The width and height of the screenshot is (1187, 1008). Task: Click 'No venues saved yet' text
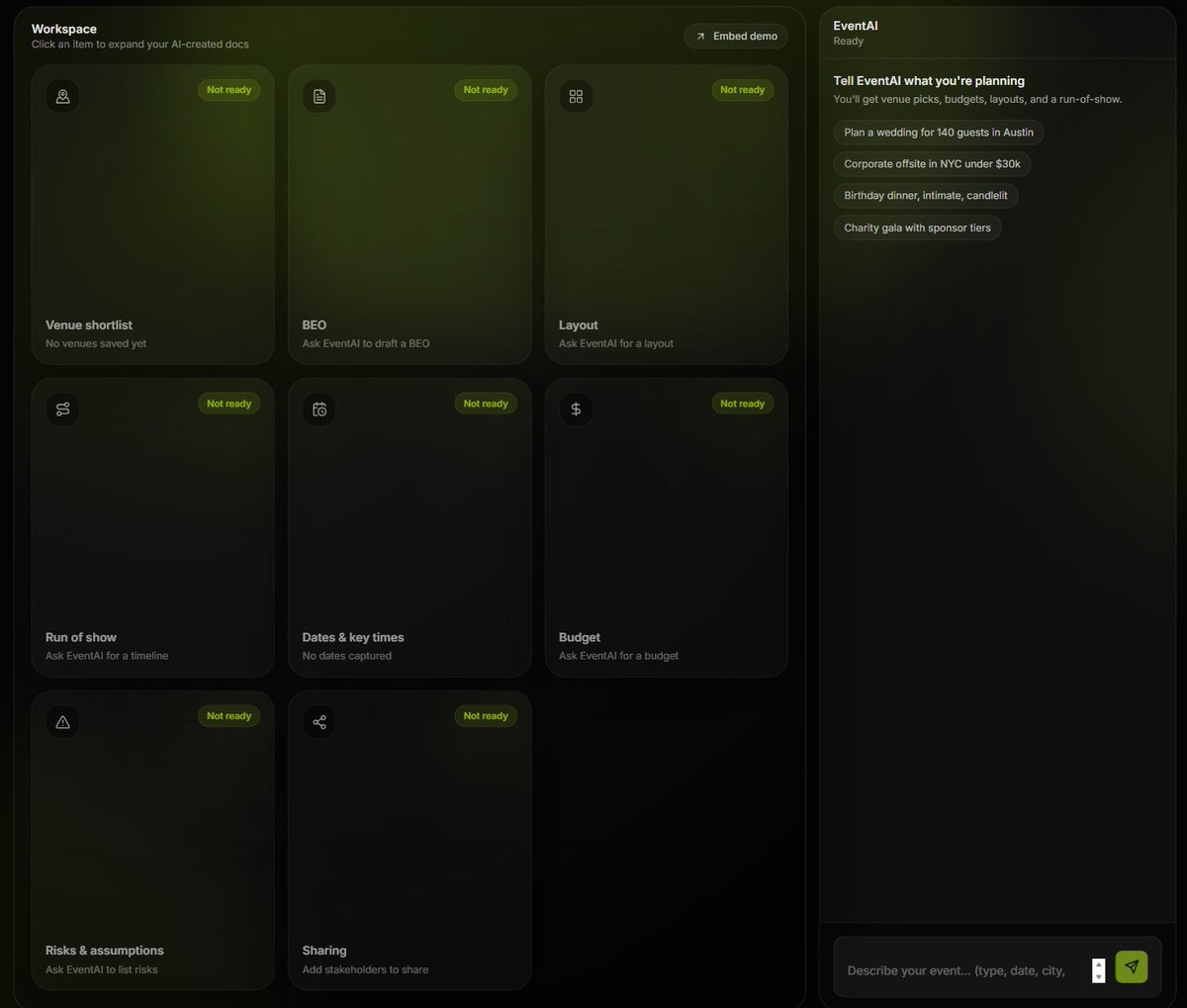(x=96, y=343)
